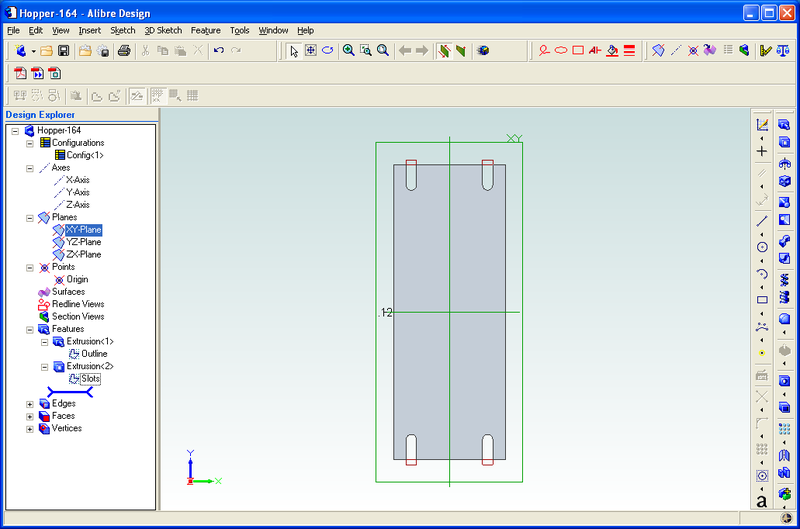Click the Extrude Boss feature icon

[784, 125]
